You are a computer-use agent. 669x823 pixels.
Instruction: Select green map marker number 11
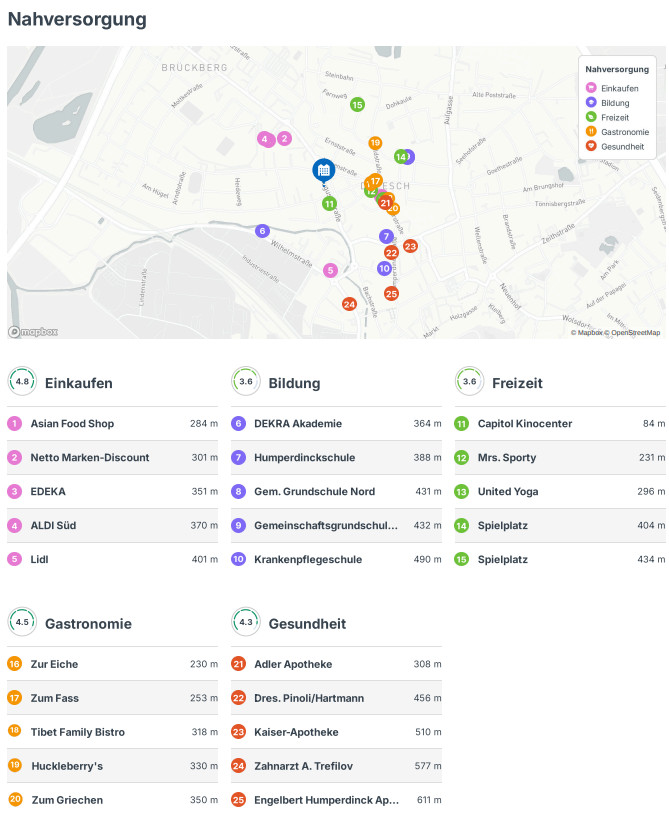(330, 204)
